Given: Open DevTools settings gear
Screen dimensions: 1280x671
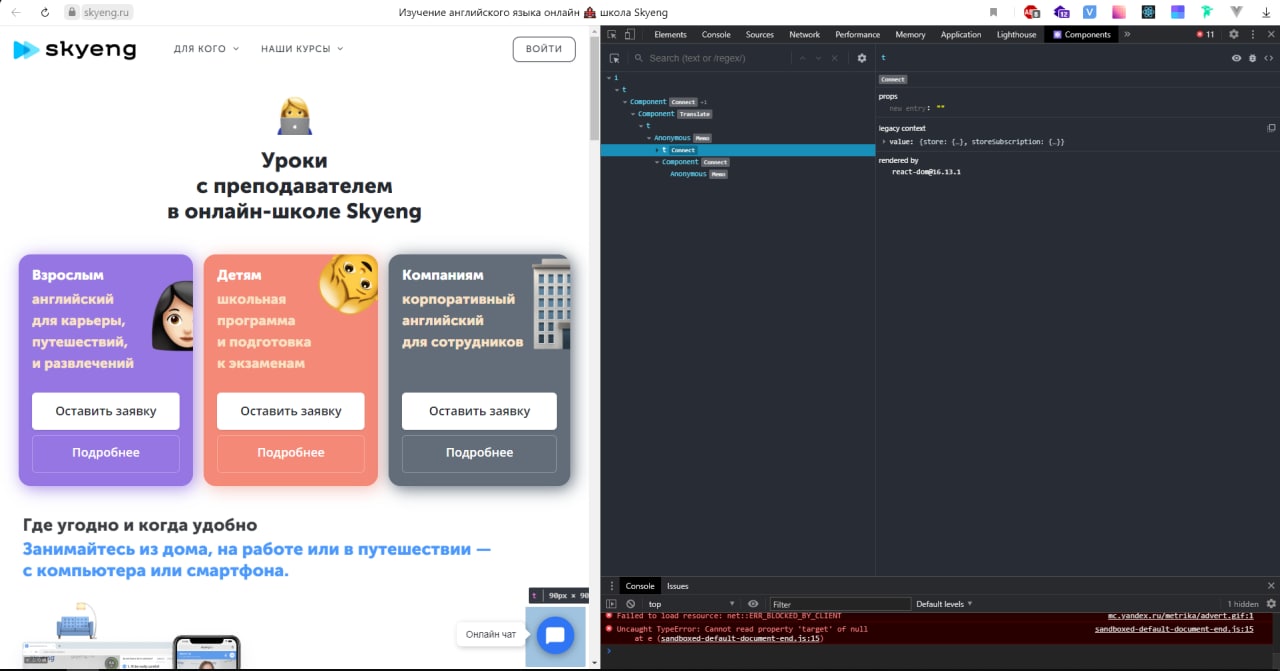Looking at the screenshot, I should point(1233,34).
